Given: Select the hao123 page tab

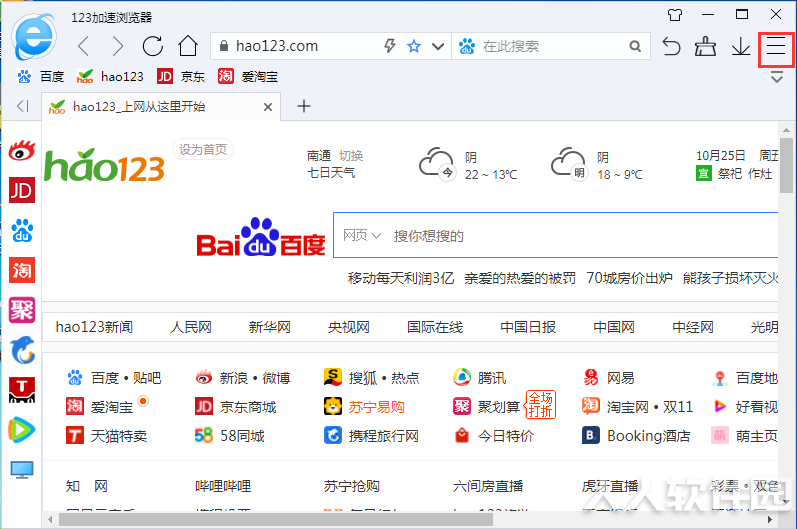Looking at the screenshot, I should [161, 107].
